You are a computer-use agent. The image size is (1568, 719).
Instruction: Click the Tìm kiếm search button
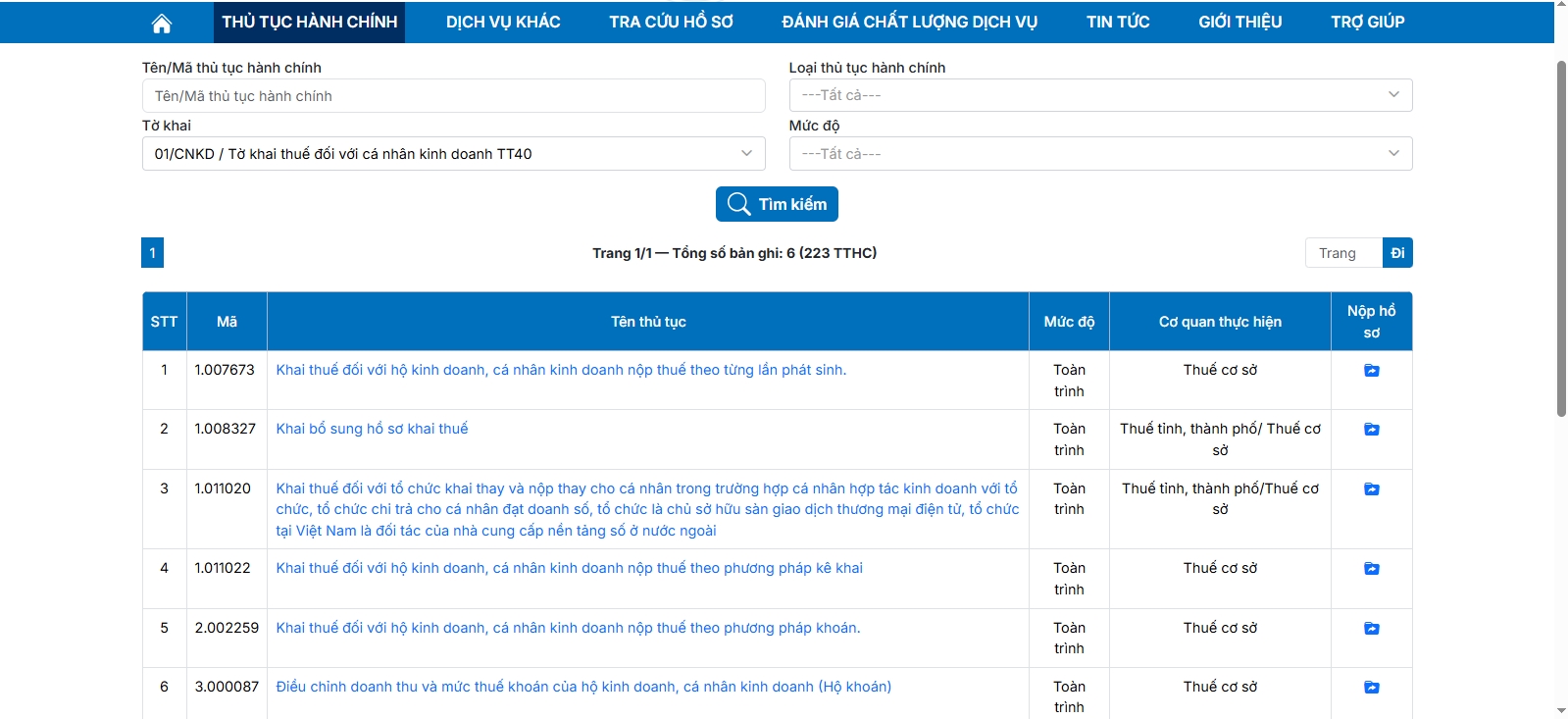point(777,204)
